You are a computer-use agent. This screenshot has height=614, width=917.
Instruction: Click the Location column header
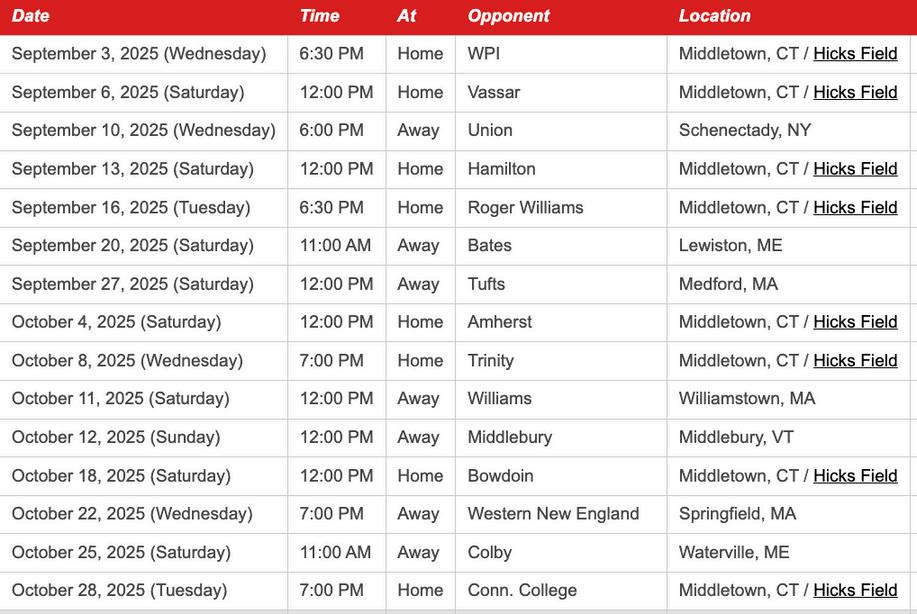pos(714,16)
